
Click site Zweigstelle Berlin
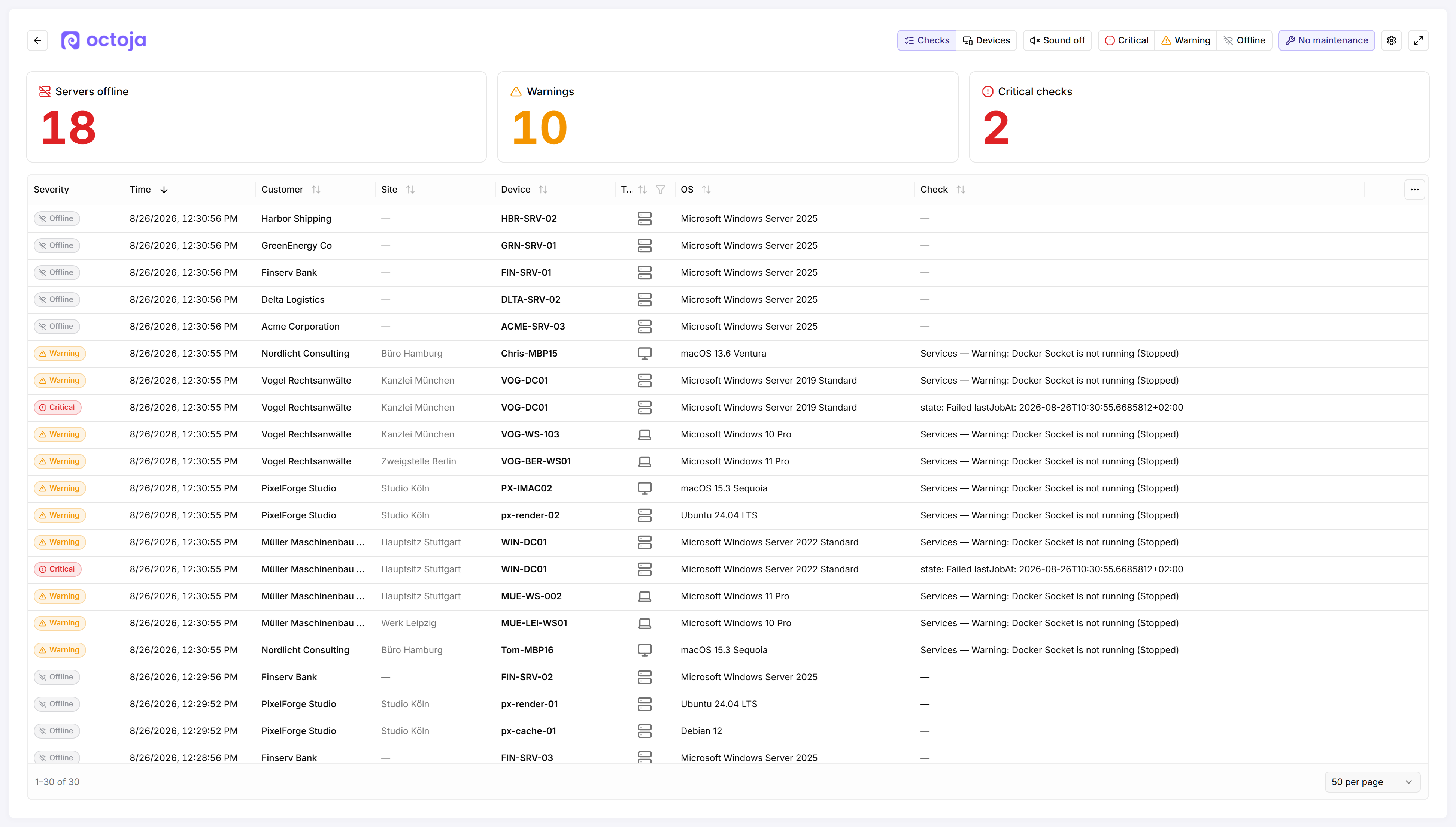point(419,461)
